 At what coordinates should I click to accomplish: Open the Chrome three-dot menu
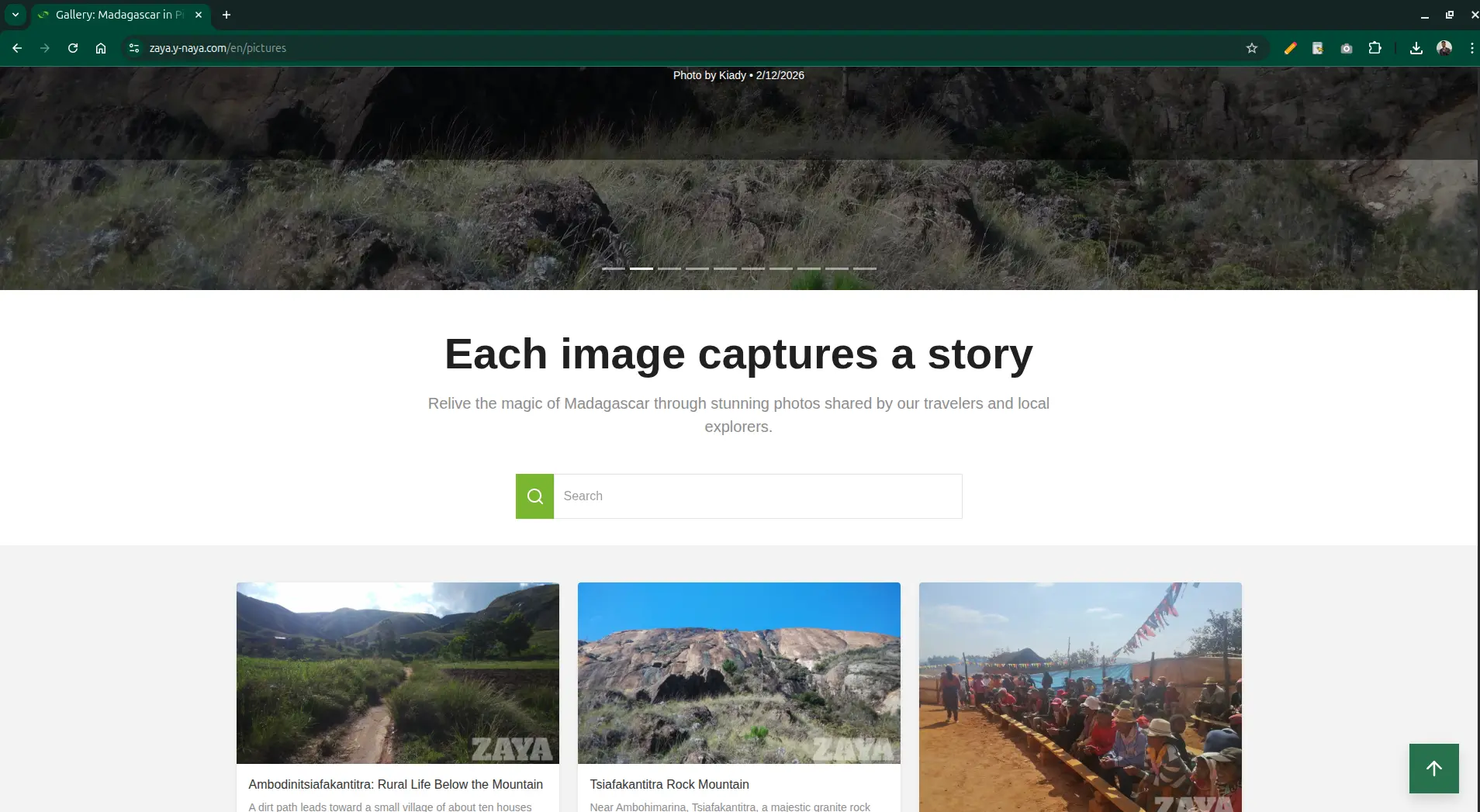click(x=1471, y=48)
